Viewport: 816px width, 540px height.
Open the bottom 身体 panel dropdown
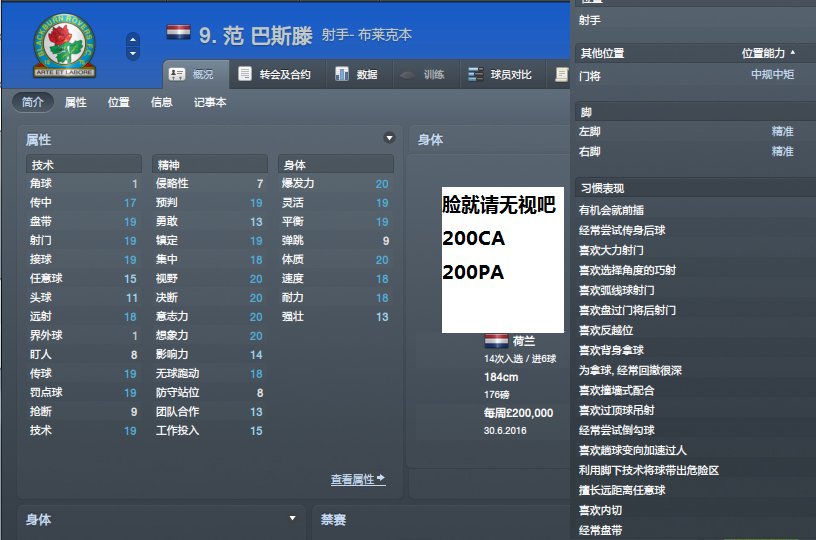pyautogui.click(x=292, y=518)
